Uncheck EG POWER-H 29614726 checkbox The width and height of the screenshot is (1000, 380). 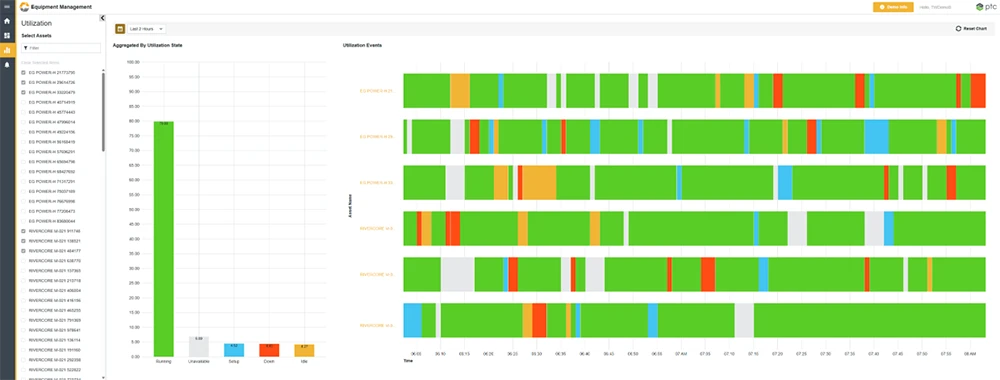(x=24, y=83)
